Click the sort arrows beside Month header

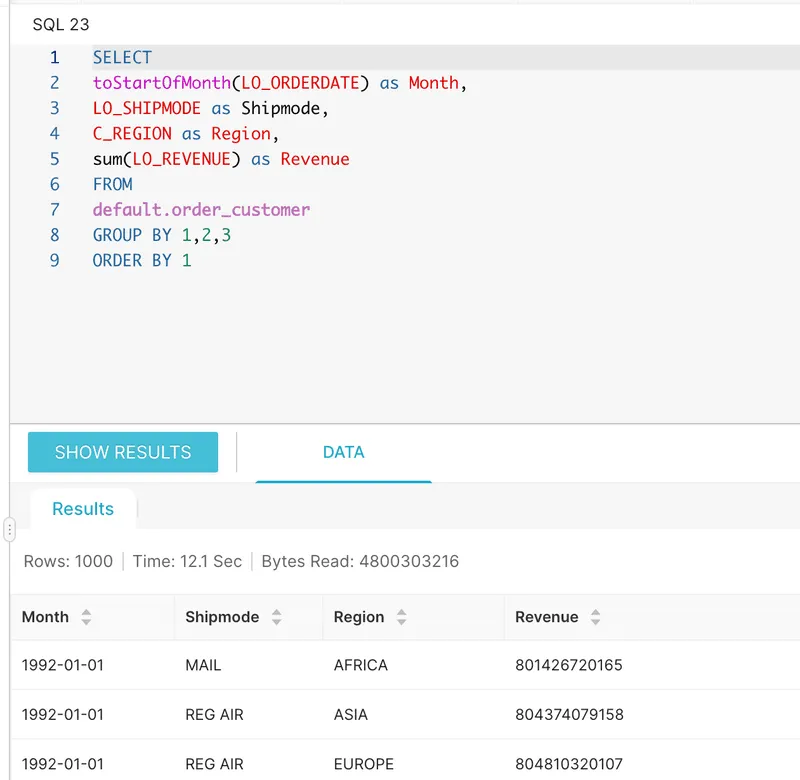86,617
